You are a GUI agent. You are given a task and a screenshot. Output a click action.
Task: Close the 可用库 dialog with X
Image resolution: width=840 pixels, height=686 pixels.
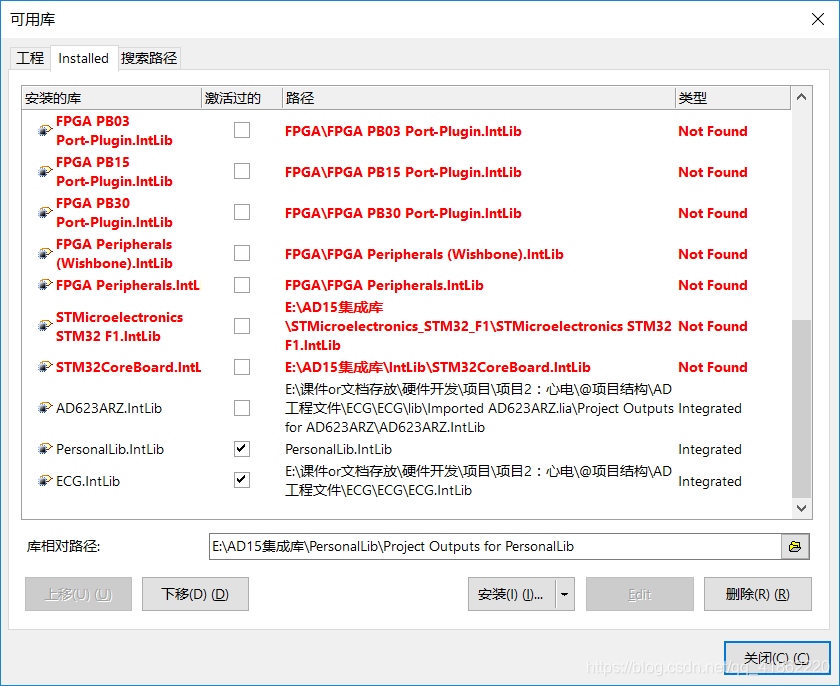(818, 19)
